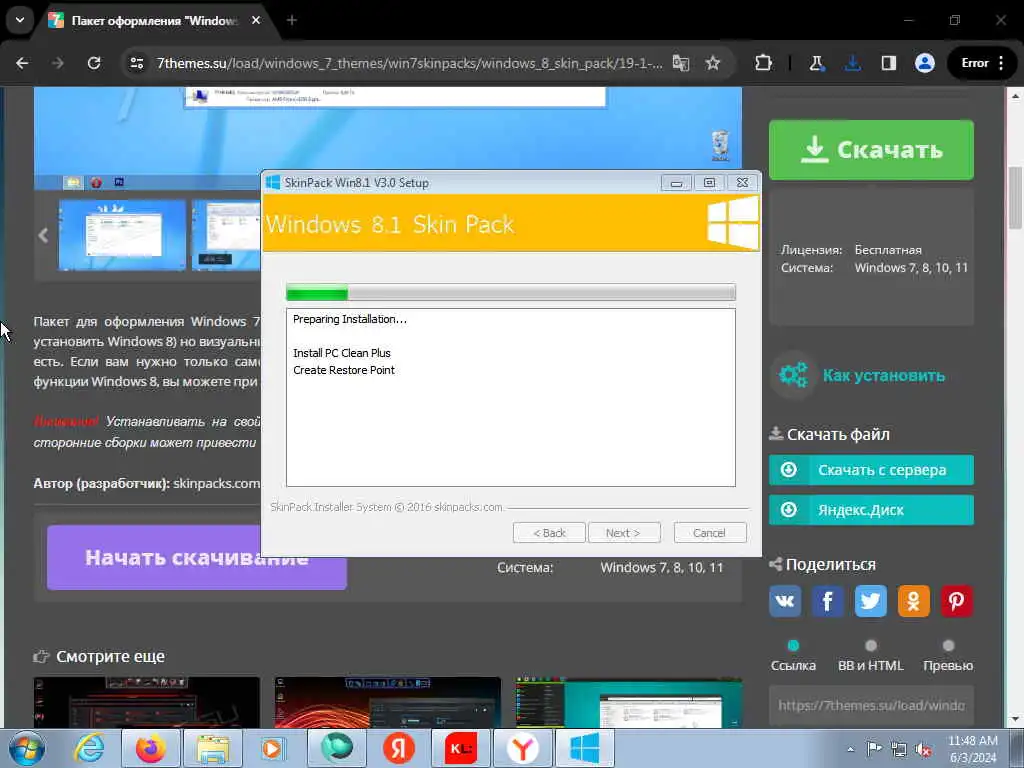Click the share link URL field
The height and width of the screenshot is (768, 1024).
point(871,705)
